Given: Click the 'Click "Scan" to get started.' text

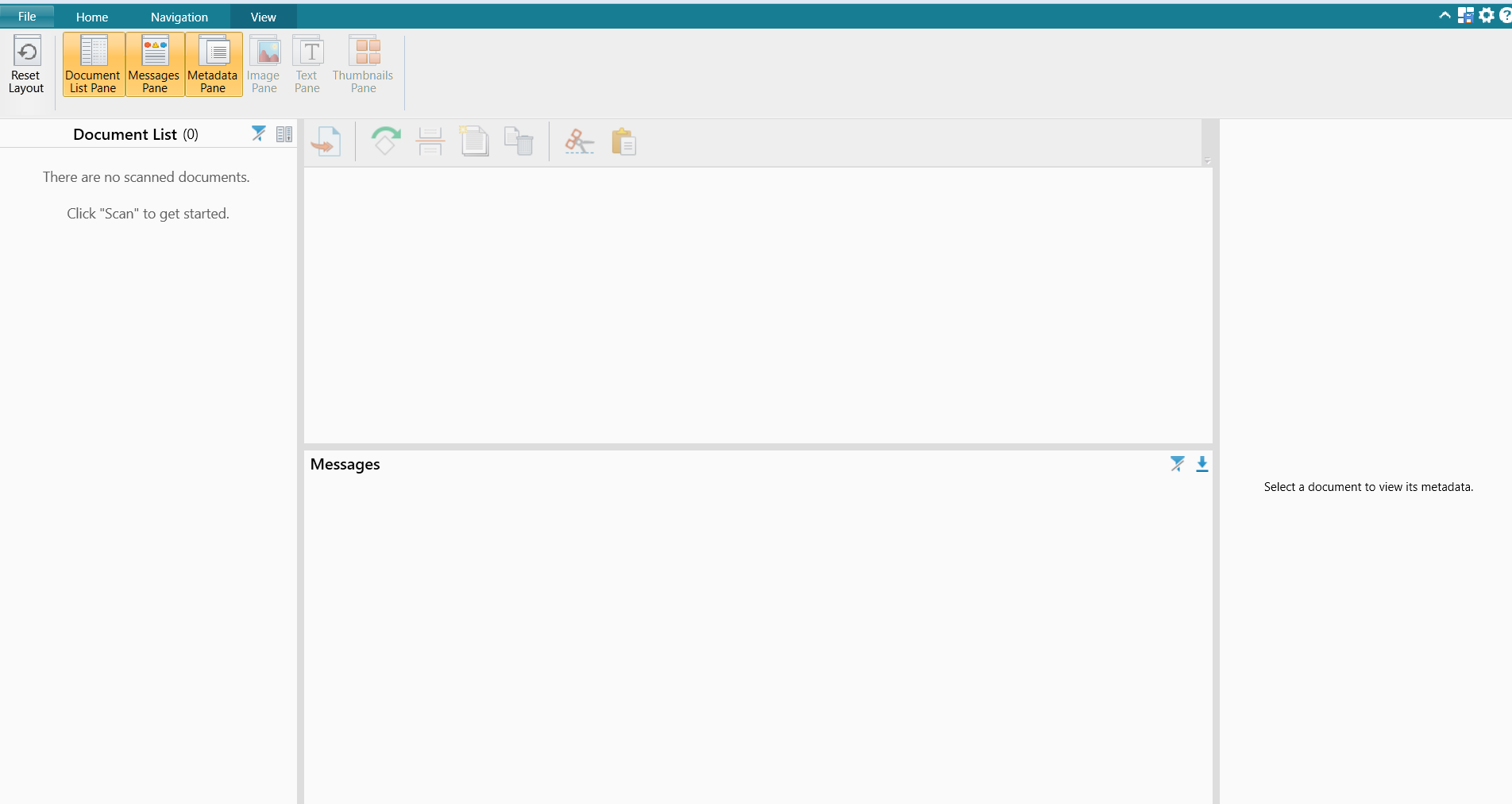Looking at the screenshot, I should coord(148,214).
